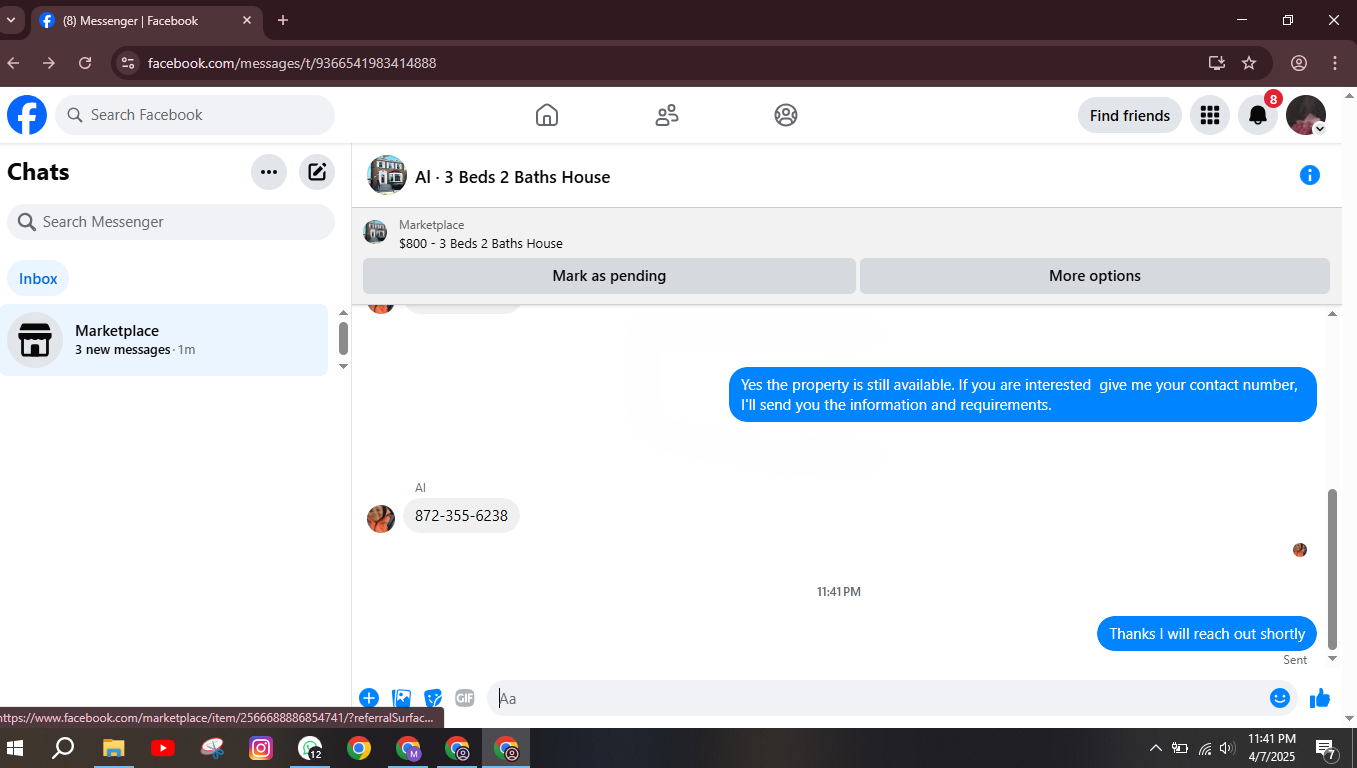
Task: Expand the browser tab search dropdown
Action: click(x=11, y=20)
